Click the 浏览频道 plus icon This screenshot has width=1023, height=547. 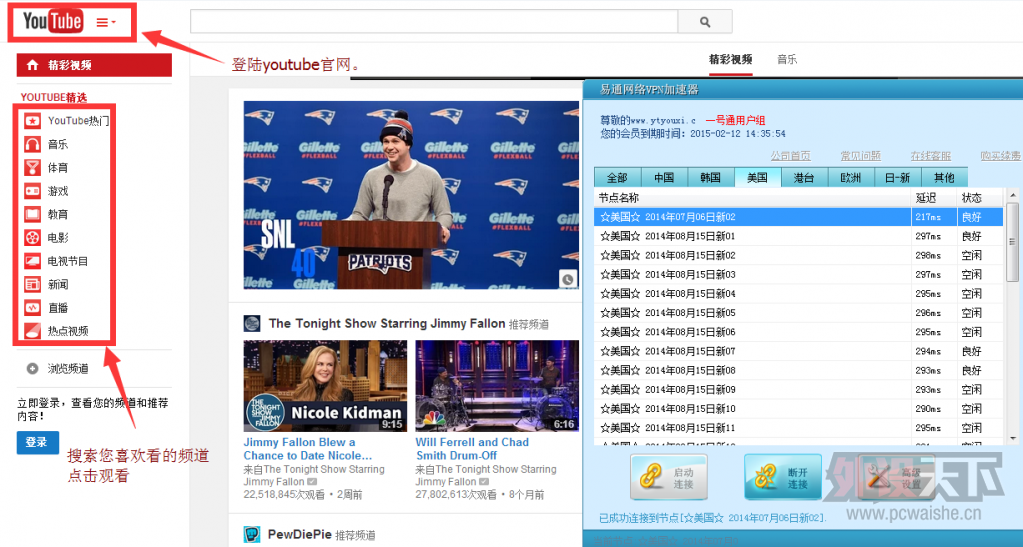32,369
